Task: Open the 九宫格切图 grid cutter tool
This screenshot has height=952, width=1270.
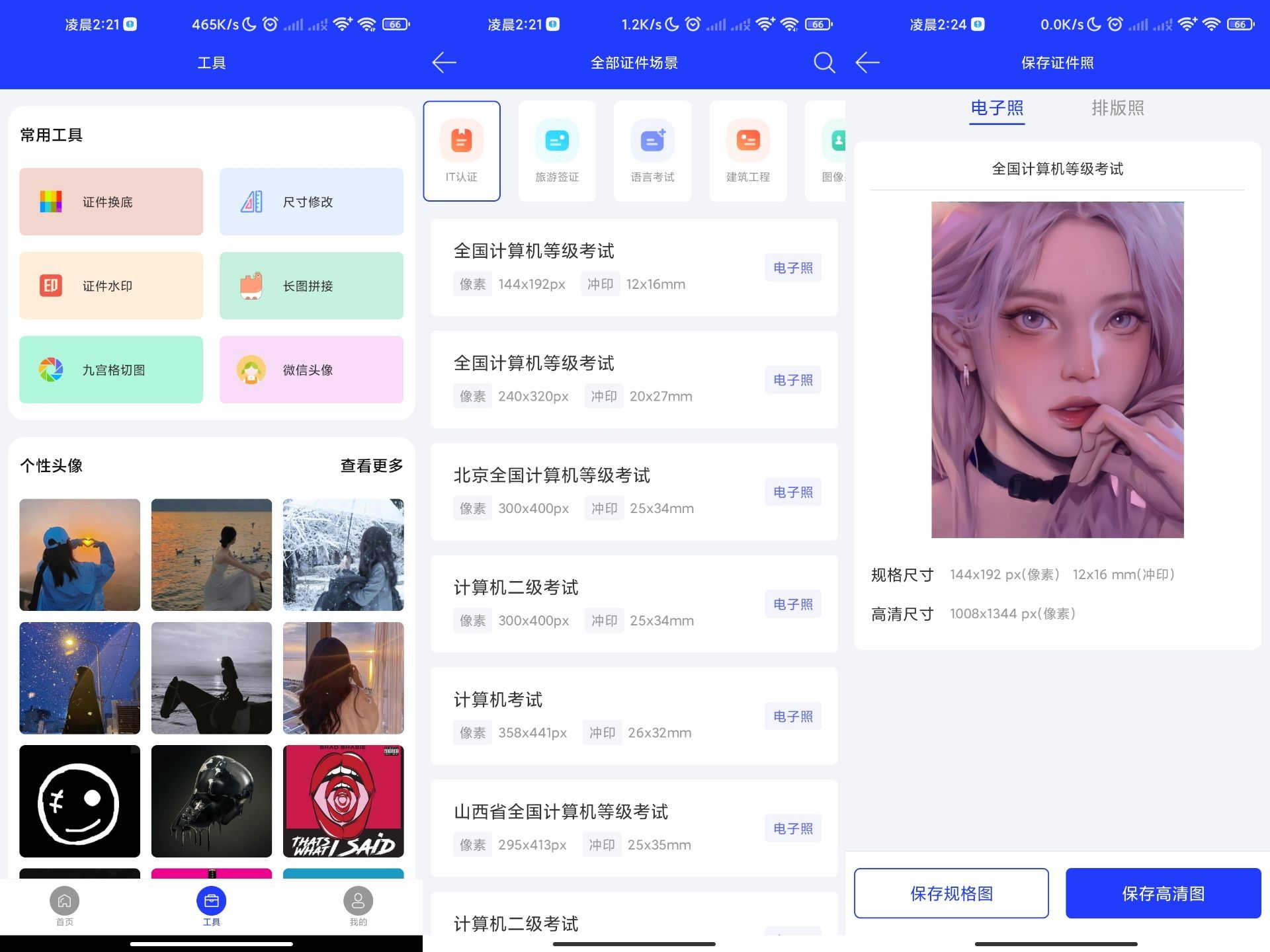Action: pyautogui.click(x=111, y=370)
